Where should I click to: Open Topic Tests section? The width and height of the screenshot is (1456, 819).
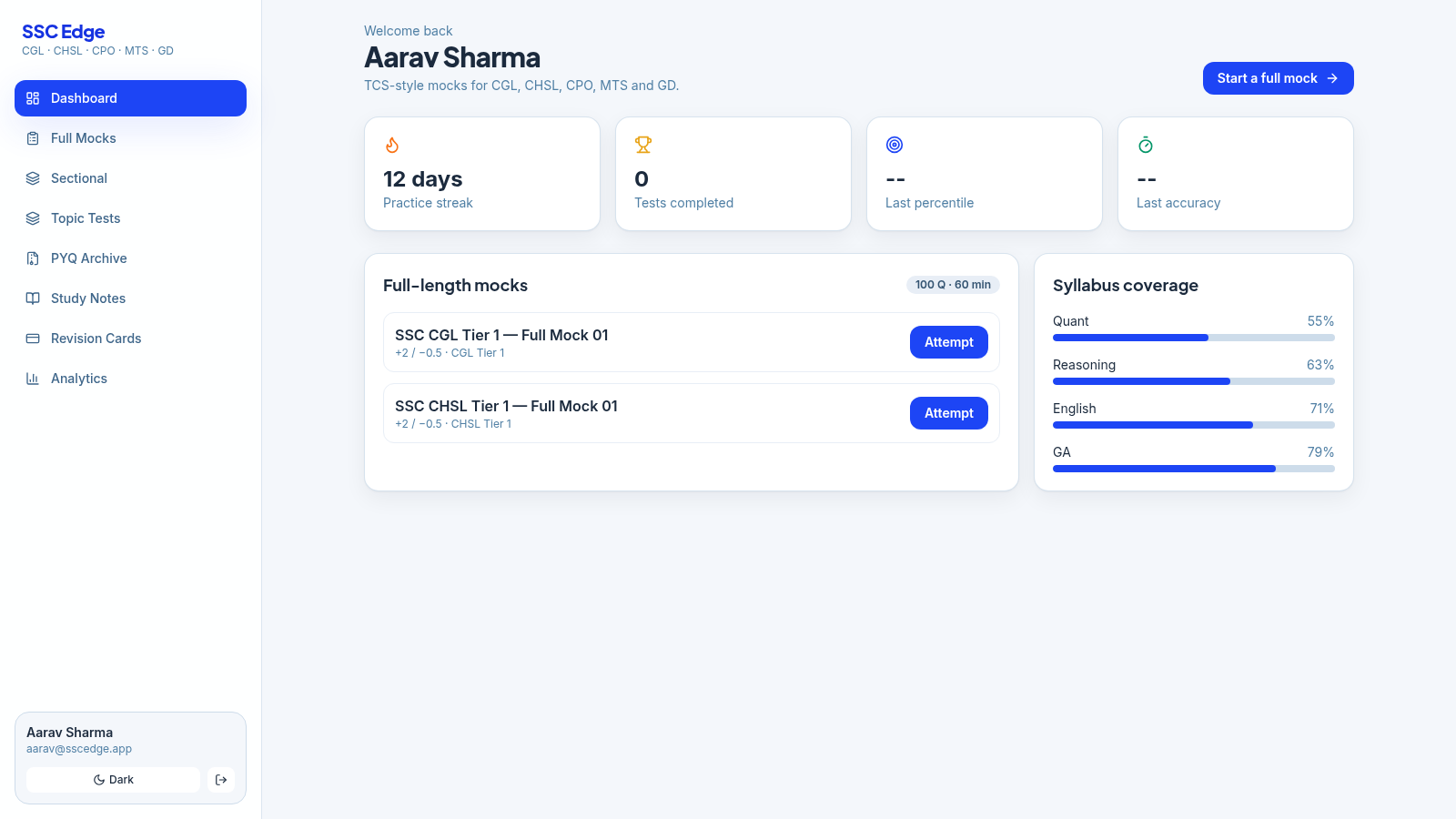pyautogui.click(x=130, y=218)
